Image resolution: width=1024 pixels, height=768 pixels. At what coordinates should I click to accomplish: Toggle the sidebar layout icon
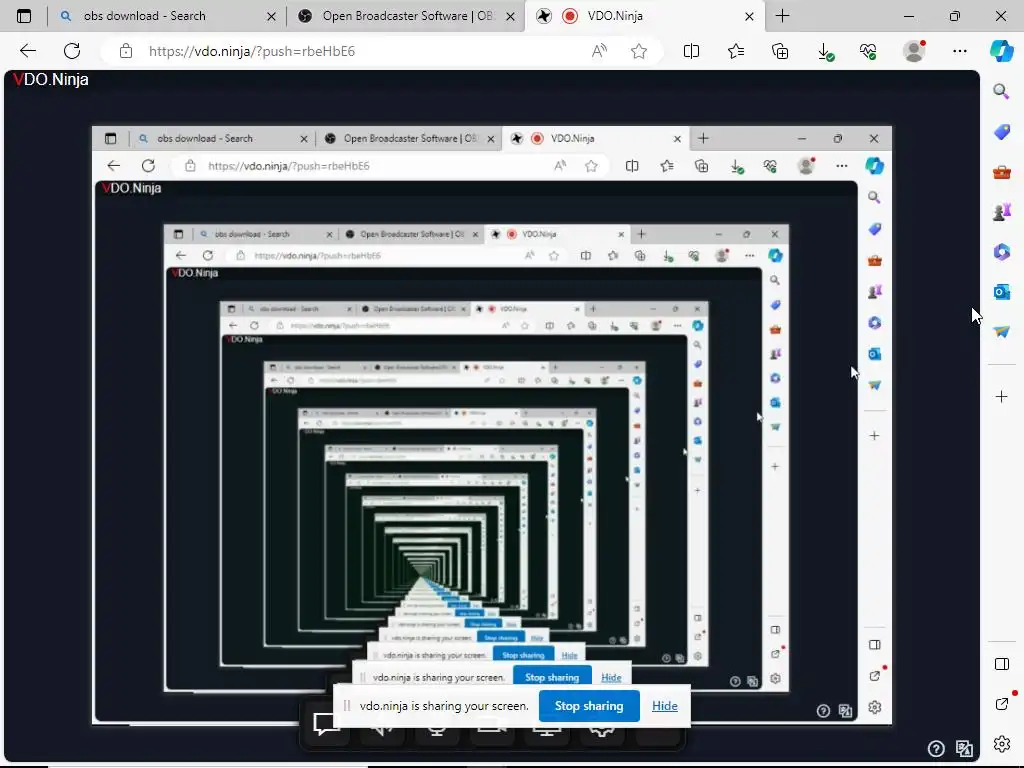tap(1002, 664)
